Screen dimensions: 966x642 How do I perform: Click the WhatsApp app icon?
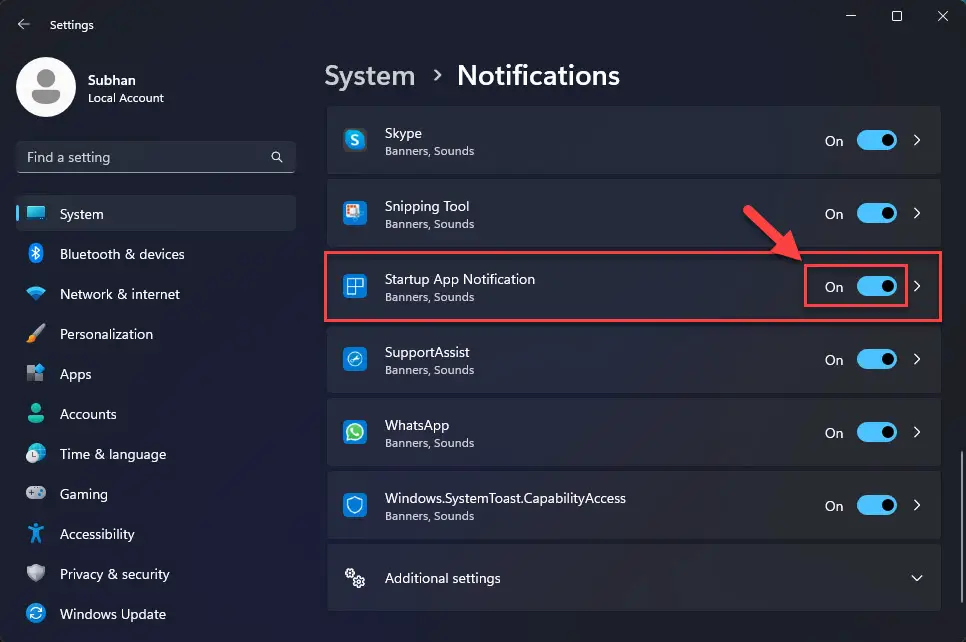click(x=355, y=433)
